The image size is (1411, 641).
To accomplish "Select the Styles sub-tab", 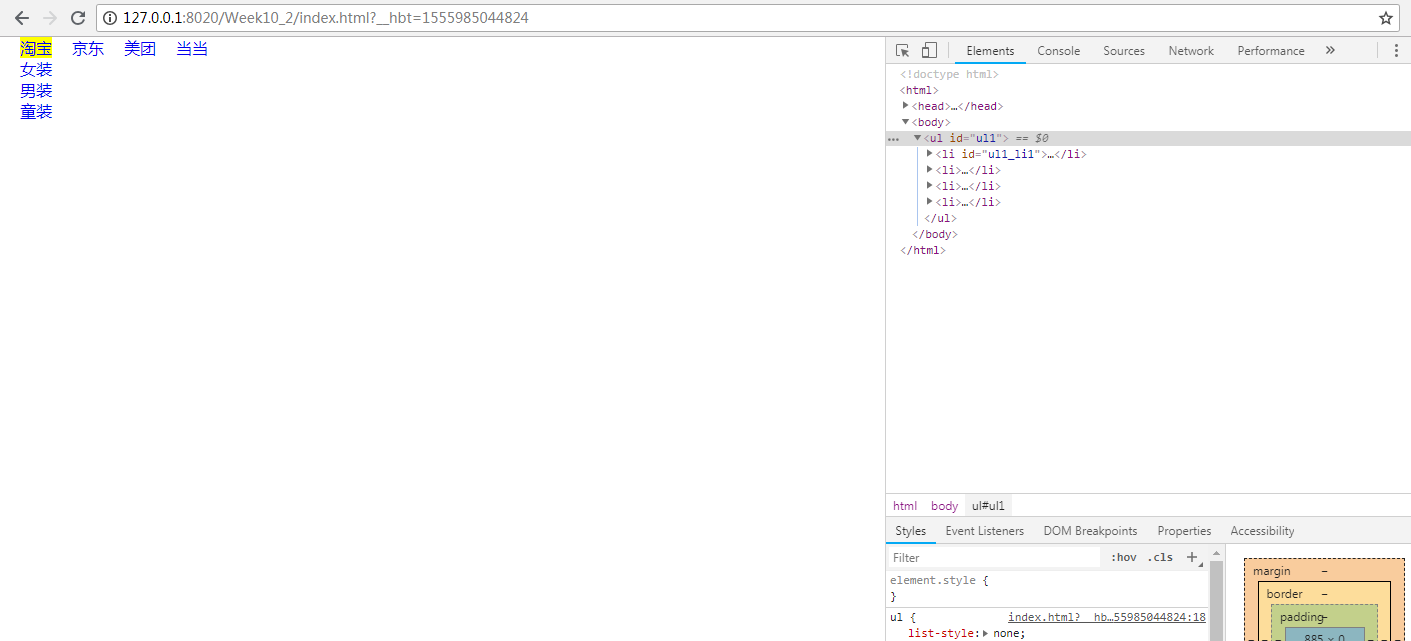I will 910,531.
